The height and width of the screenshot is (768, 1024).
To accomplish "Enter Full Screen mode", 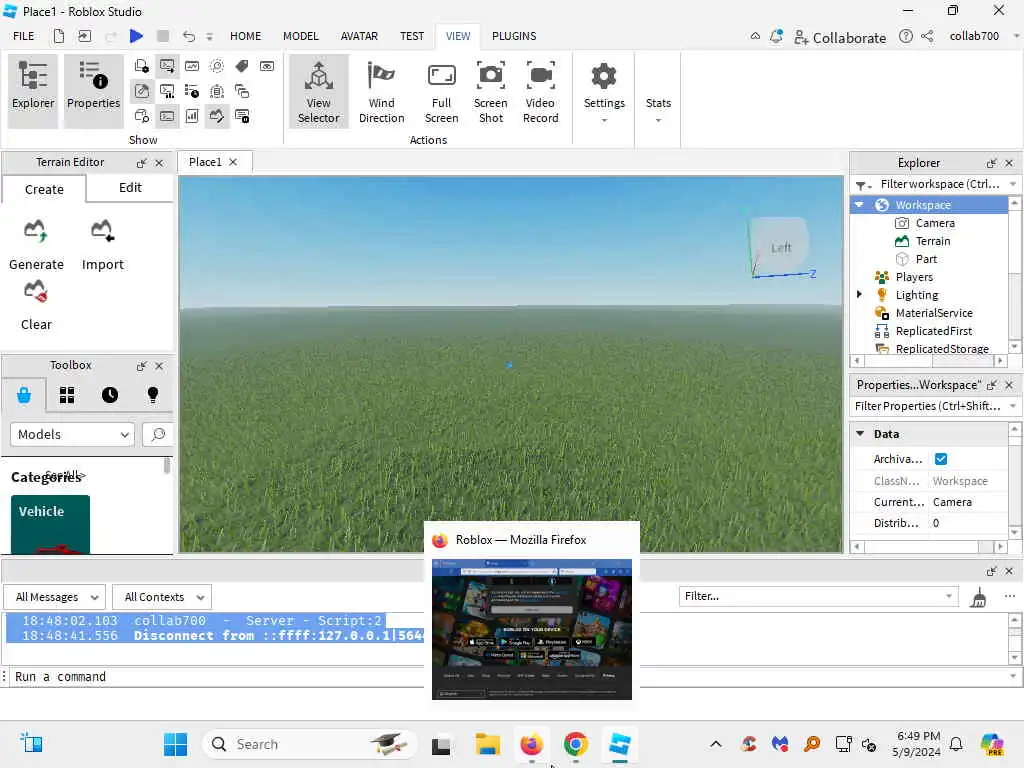I will point(441,91).
